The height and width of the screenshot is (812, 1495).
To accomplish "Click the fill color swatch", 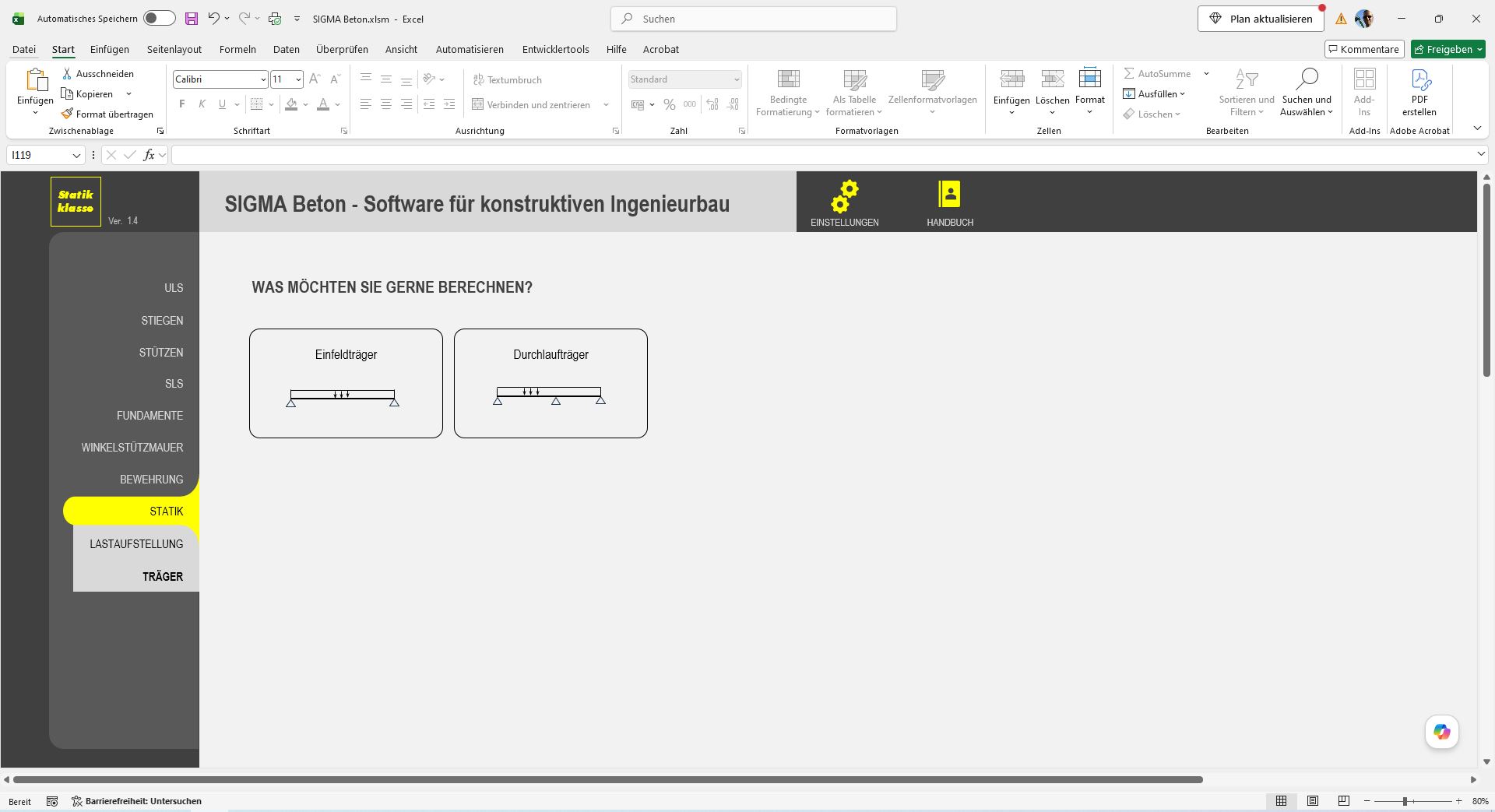I will click(291, 104).
